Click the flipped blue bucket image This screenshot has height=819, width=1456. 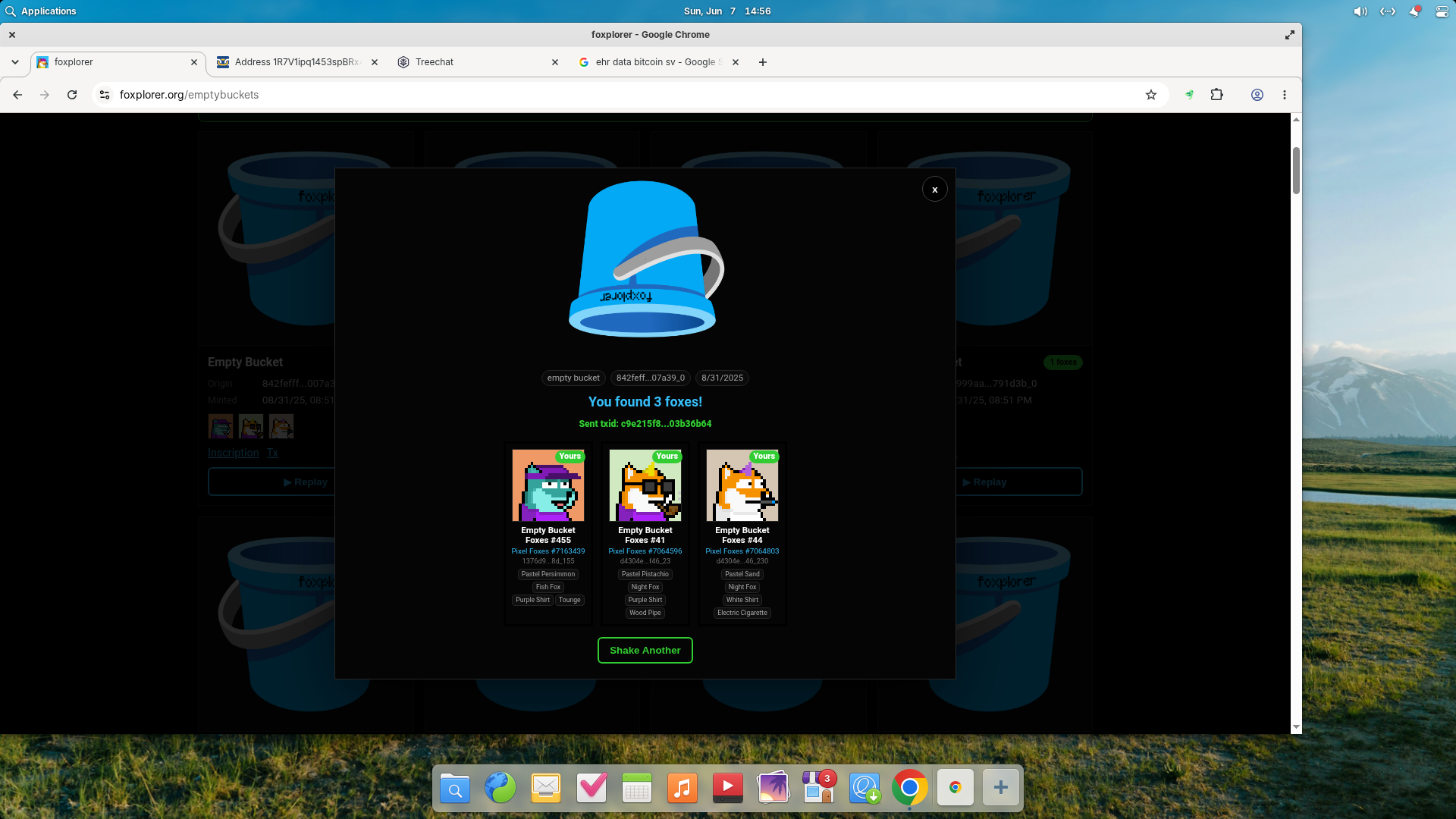click(646, 259)
